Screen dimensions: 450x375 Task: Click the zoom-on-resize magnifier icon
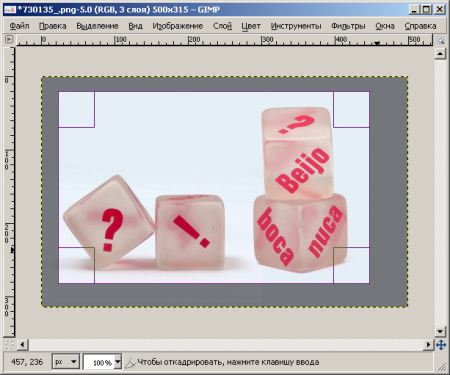440,40
